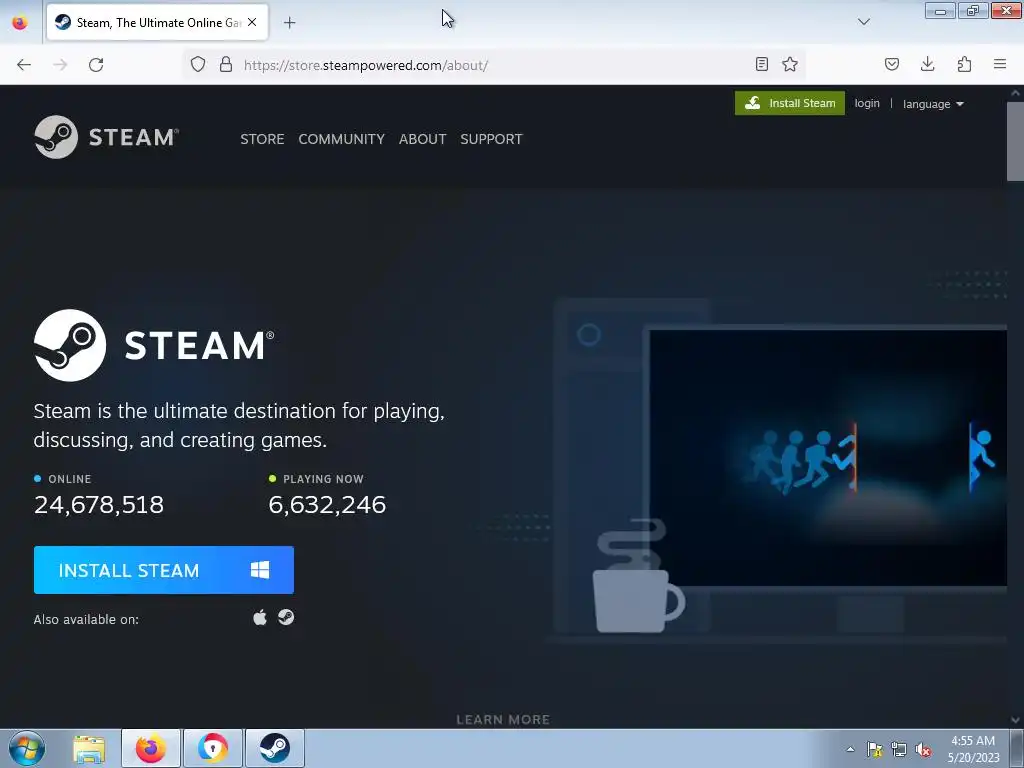The image size is (1024, 768).
Task: Open the STORE menu
Action: coord(262,139)
